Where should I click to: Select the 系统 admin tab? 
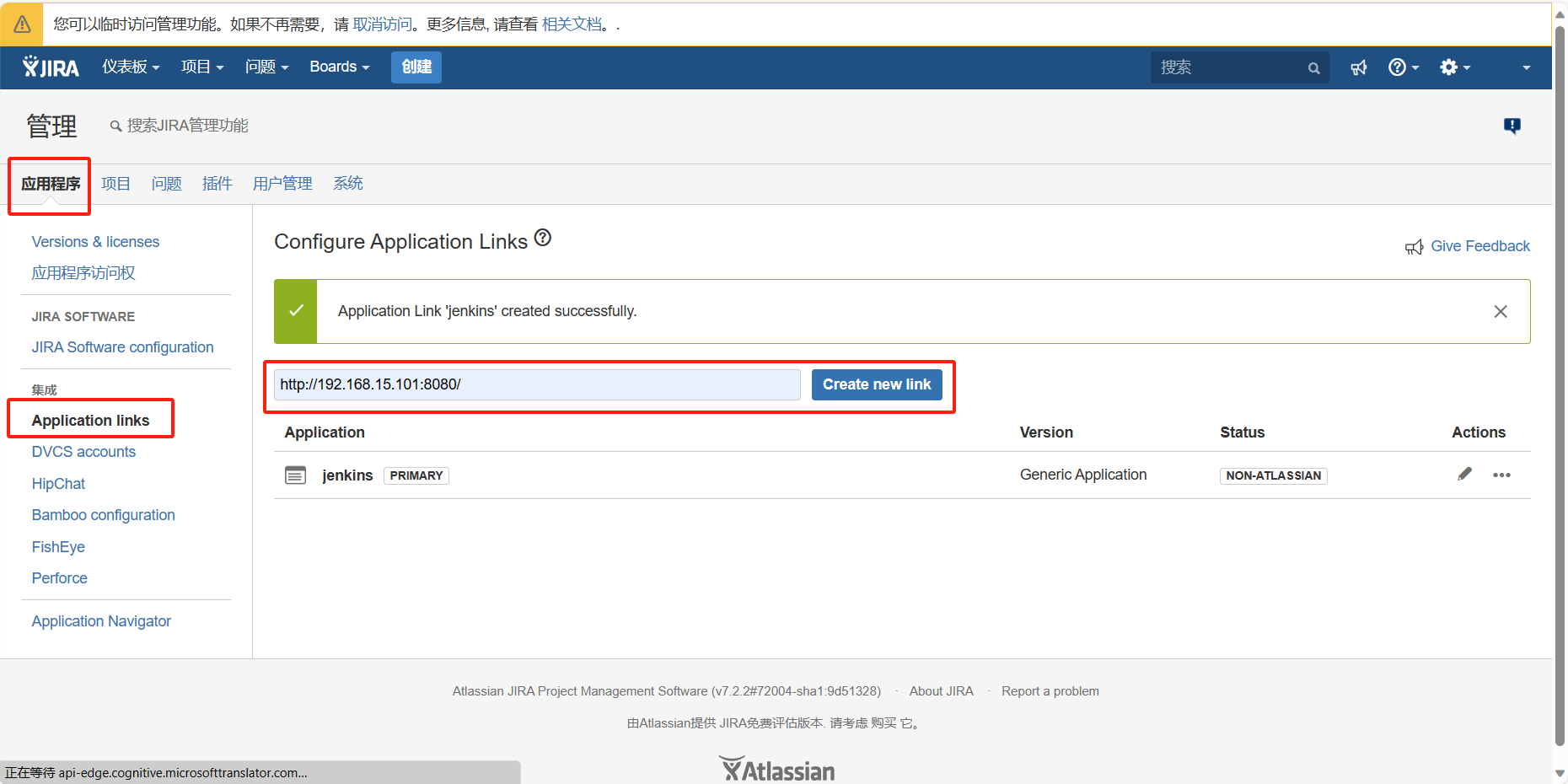348,184
